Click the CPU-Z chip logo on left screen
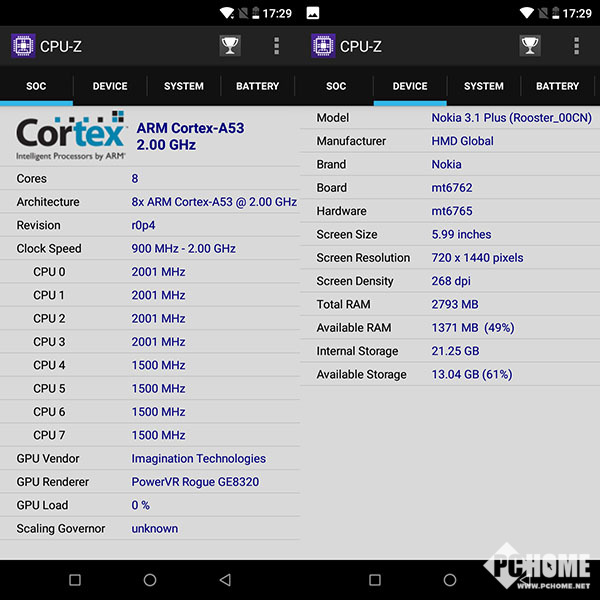The image size is (600, 600). [22, 46]
